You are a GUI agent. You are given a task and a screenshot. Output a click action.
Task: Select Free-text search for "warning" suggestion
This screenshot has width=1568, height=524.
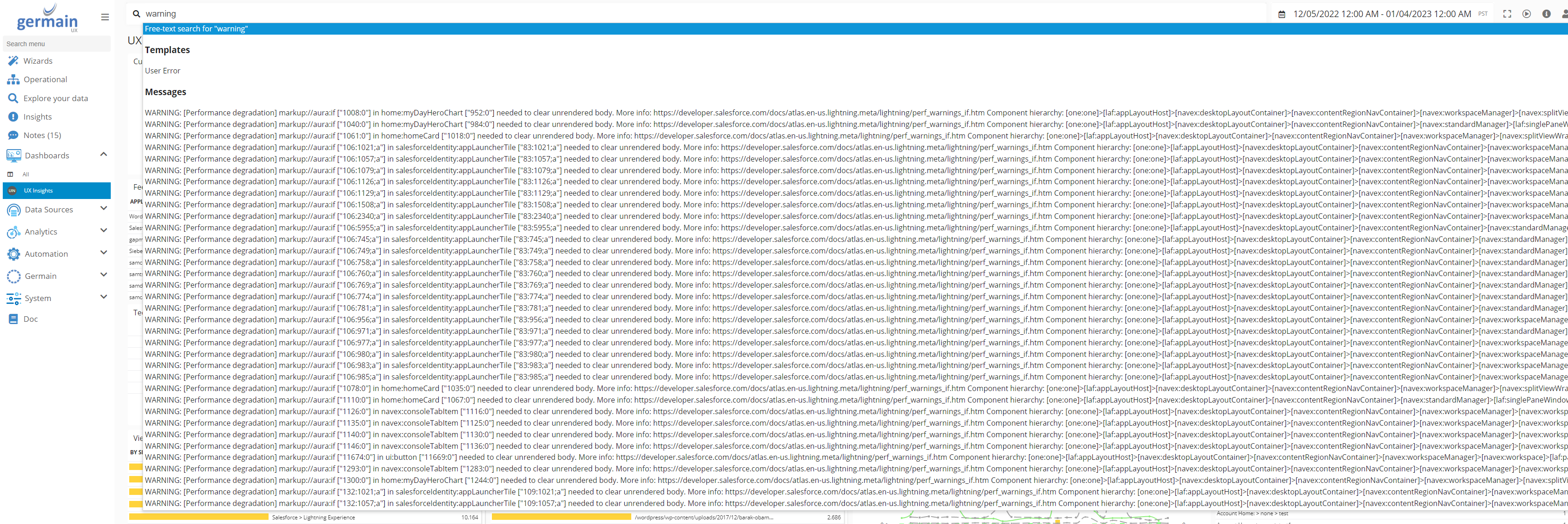click(x=196, y=29)
